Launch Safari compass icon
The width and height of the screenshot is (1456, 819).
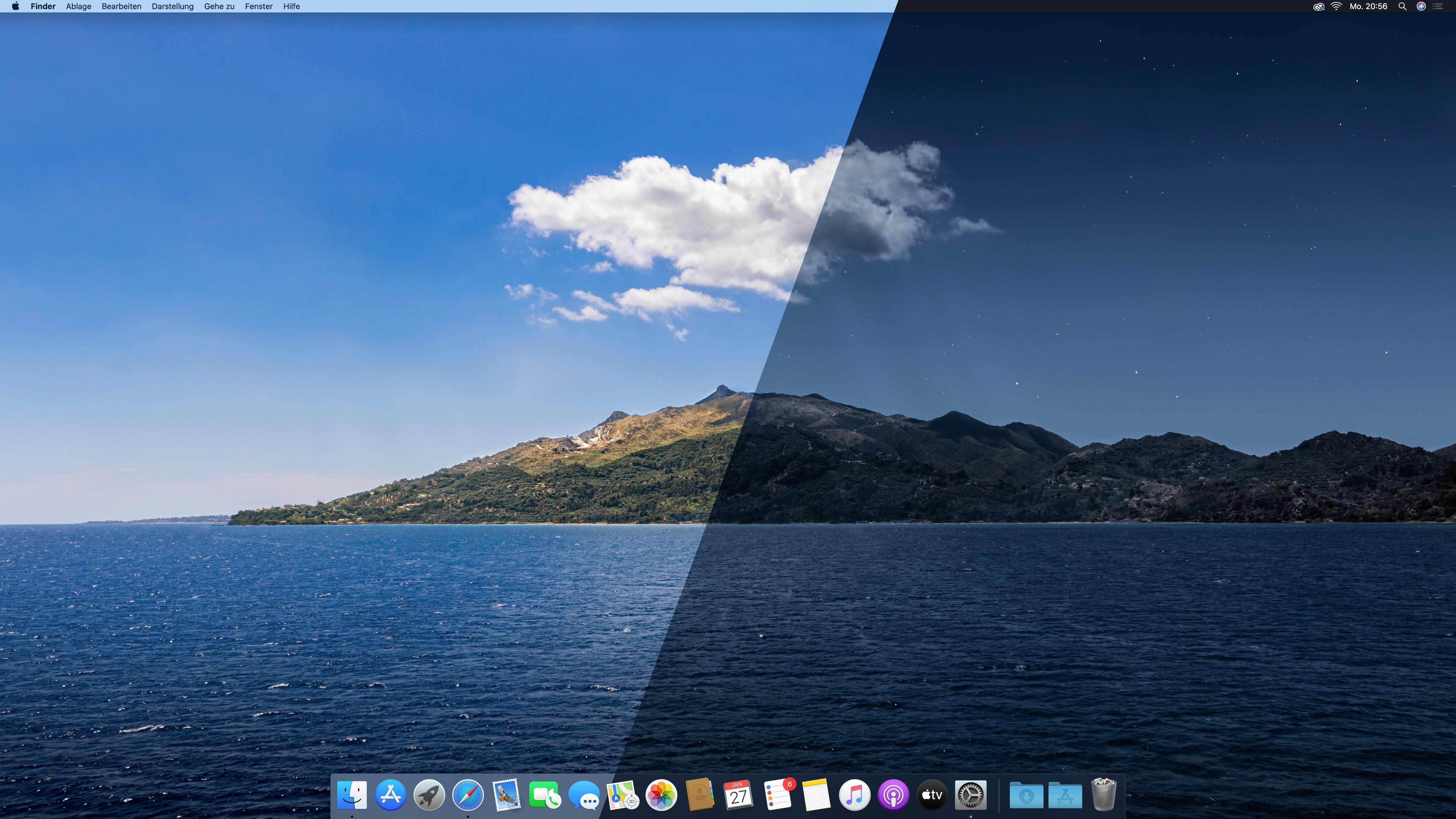468,795
